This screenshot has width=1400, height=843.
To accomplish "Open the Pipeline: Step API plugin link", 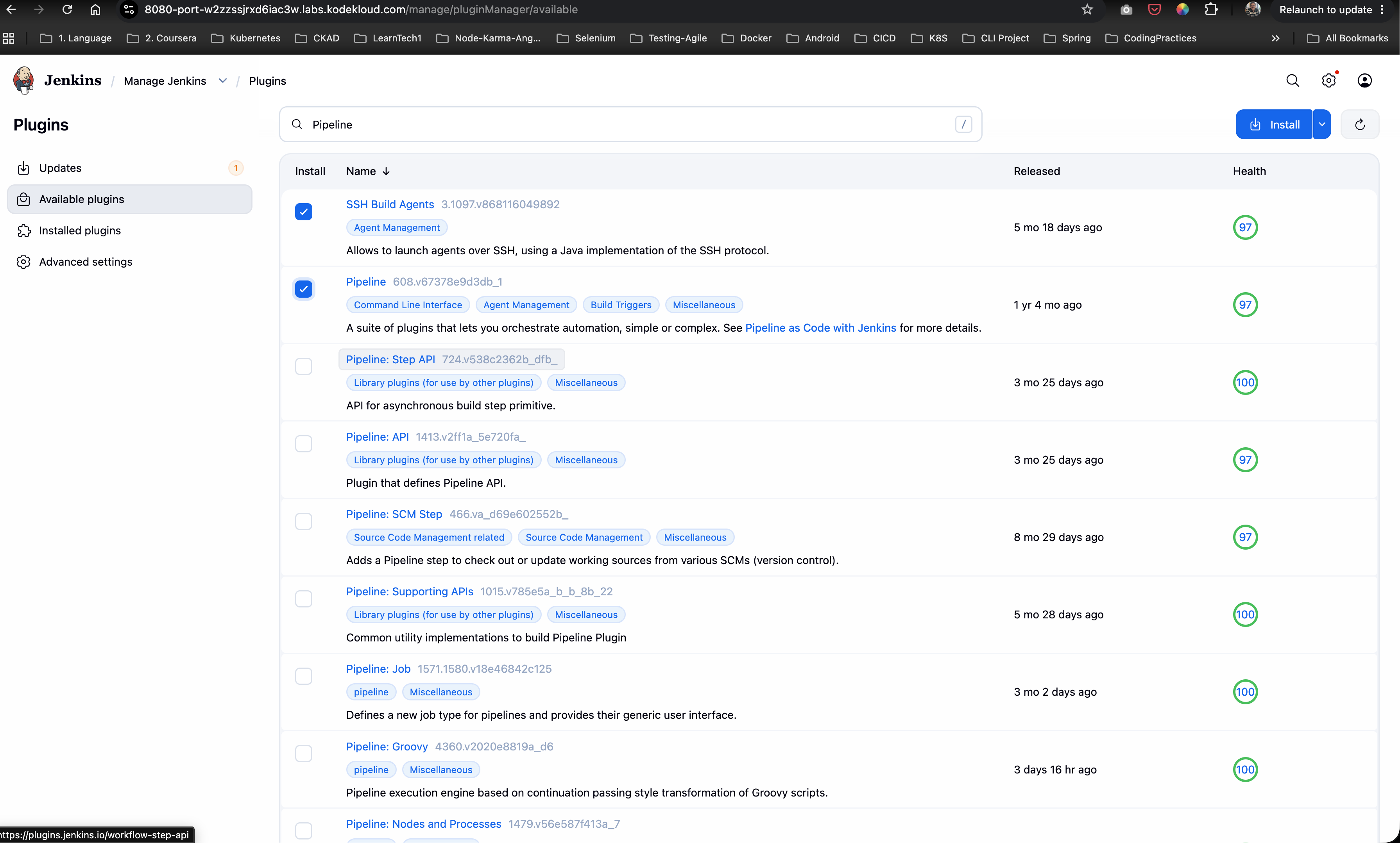I will (390, 359).
